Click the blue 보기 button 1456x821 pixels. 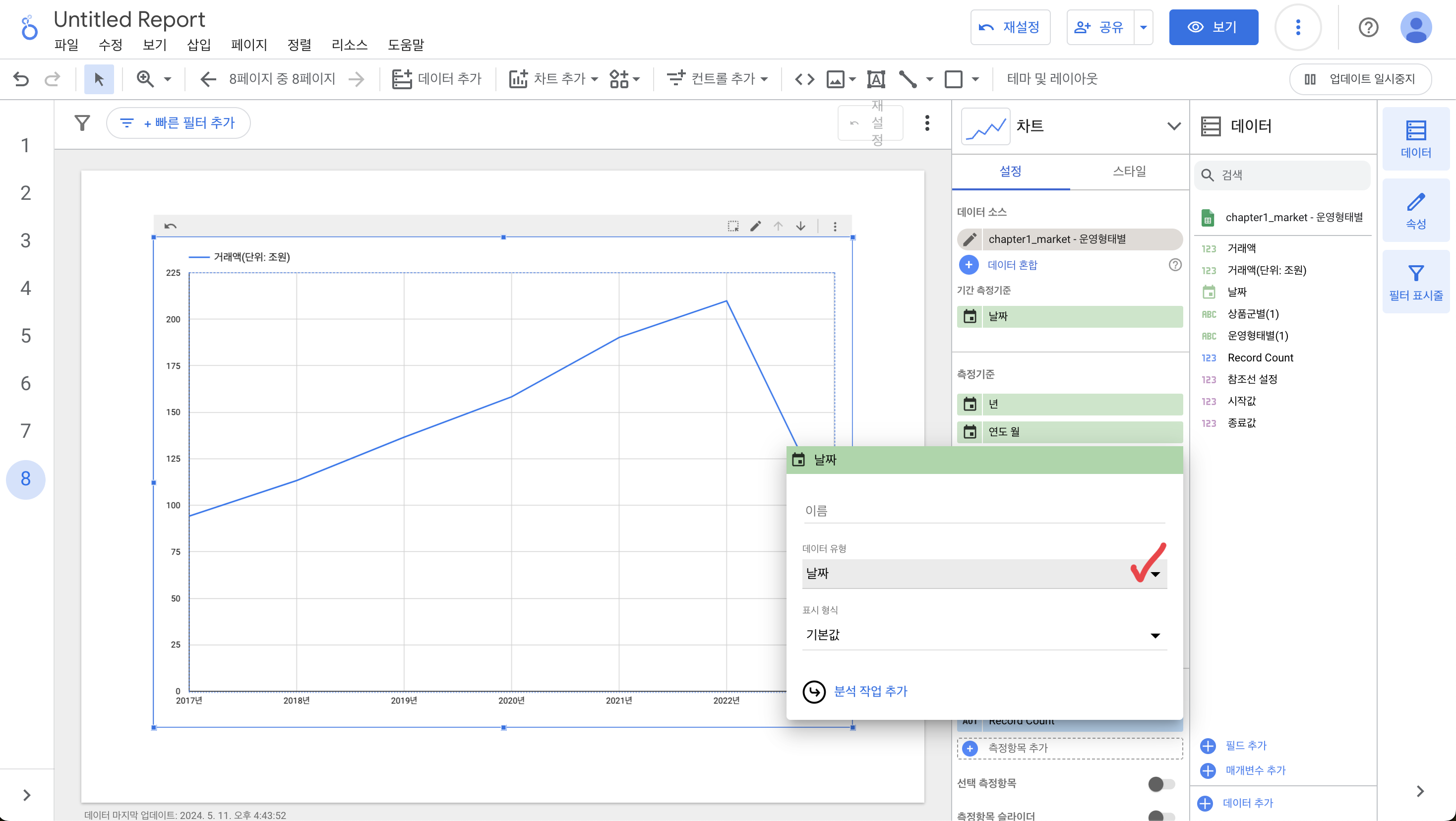point(1213,27)
